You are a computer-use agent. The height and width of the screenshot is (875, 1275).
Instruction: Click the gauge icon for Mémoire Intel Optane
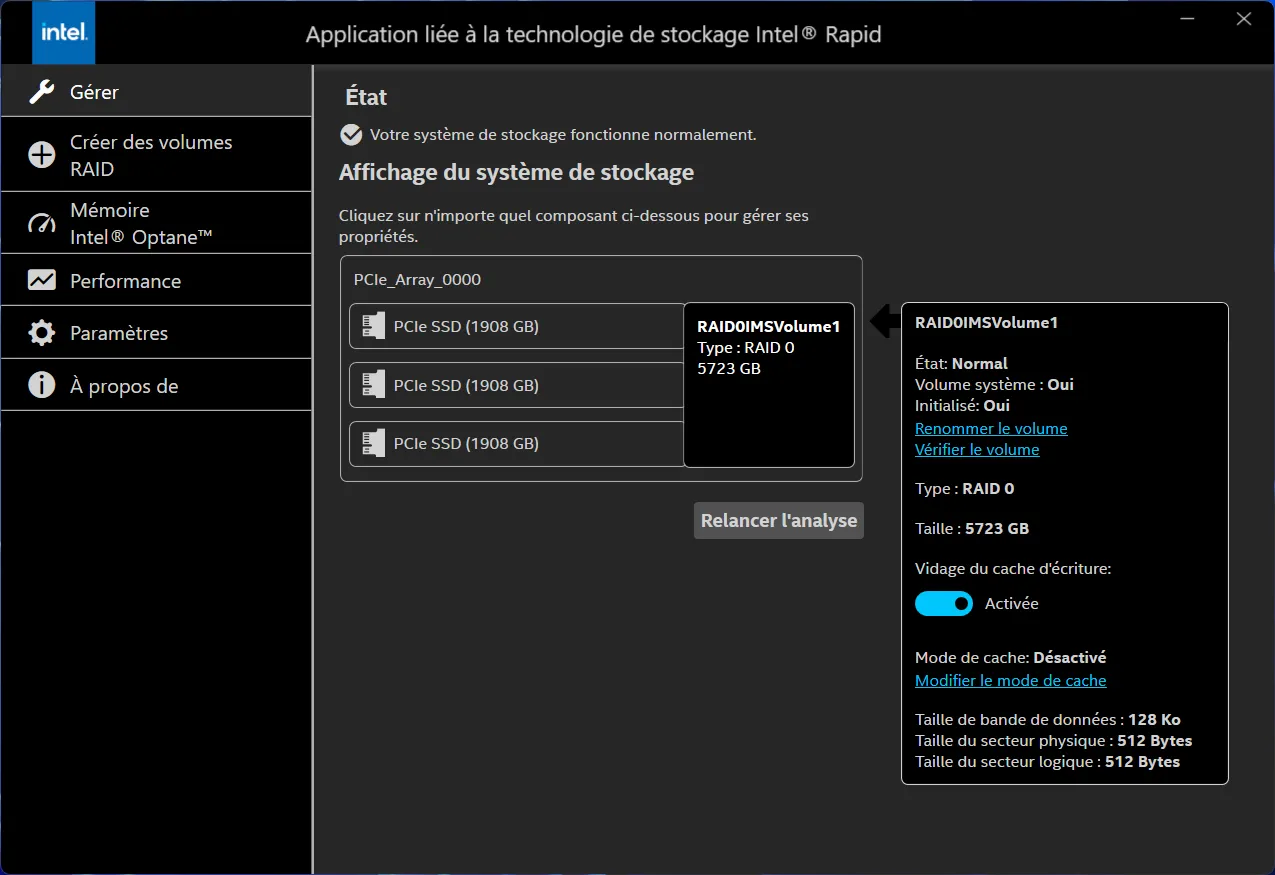point(42,223)
